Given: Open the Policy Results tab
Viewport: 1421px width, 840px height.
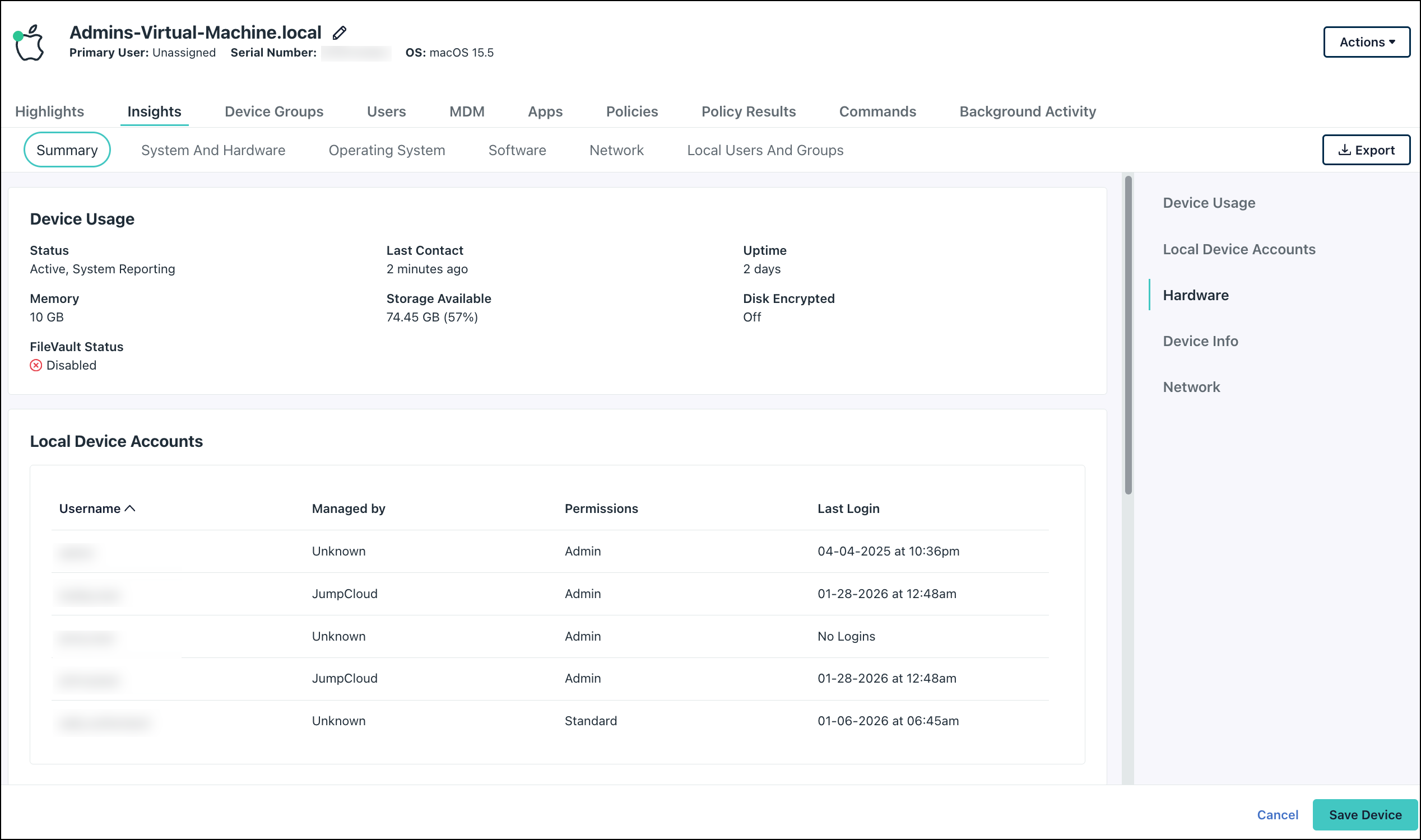Looking at the screenshot, I should click(x=749, y=111).
